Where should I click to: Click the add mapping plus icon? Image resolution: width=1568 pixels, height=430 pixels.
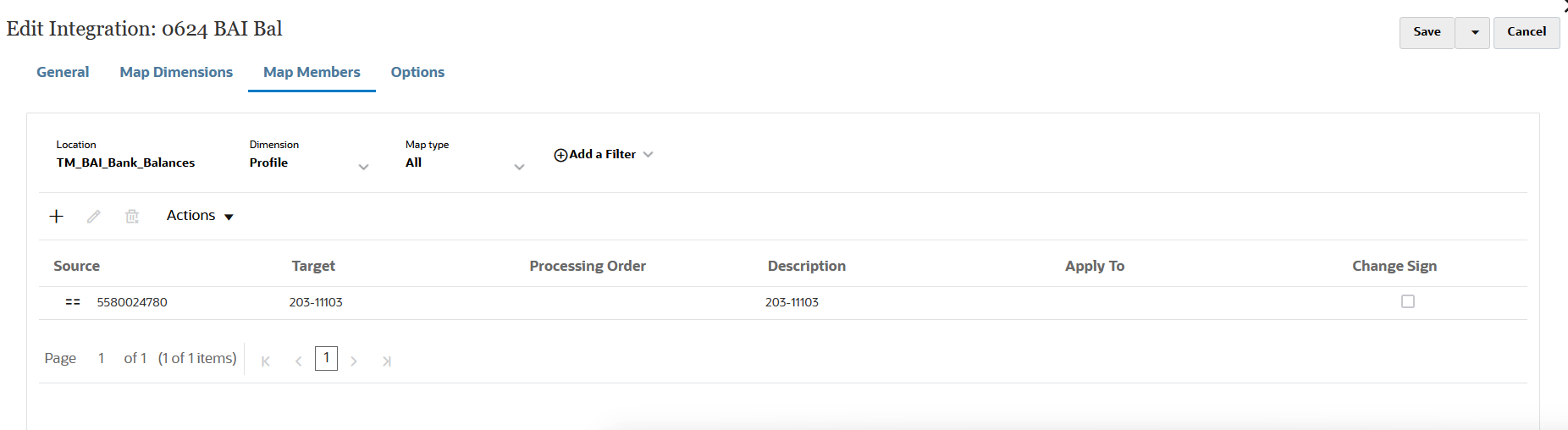tap(57, 217)
